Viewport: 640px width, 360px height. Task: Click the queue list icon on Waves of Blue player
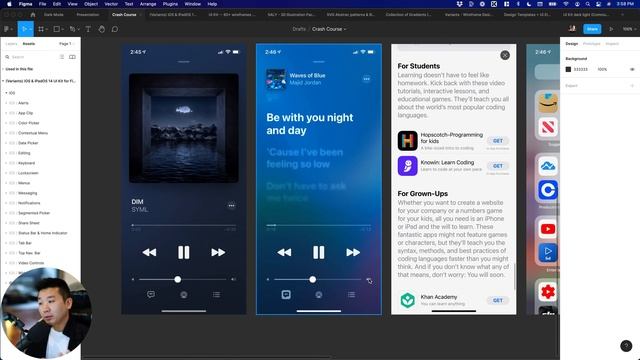(x=351, y=294)
